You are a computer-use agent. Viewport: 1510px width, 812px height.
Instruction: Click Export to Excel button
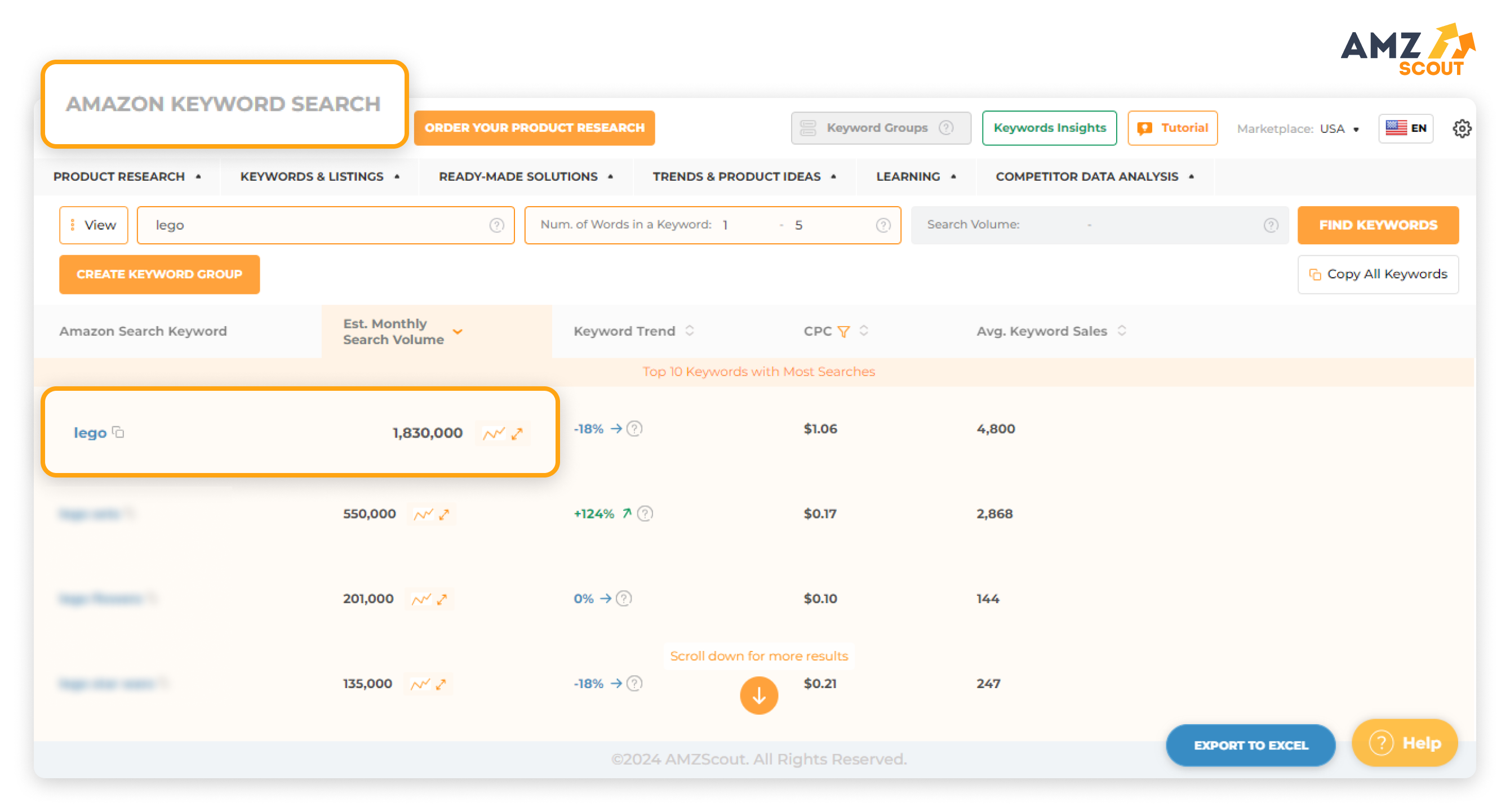pyautogui.click(x=1250, y=744)
